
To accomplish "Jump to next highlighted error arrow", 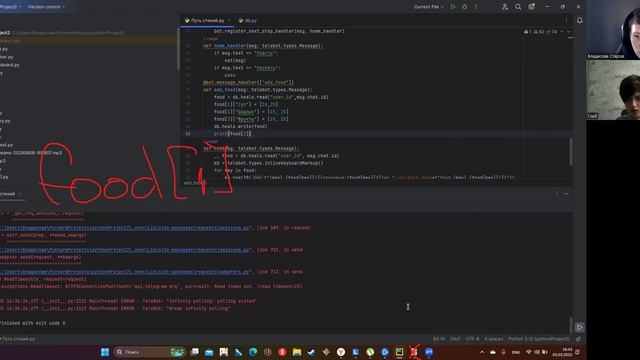I will [x=569, y=31].
